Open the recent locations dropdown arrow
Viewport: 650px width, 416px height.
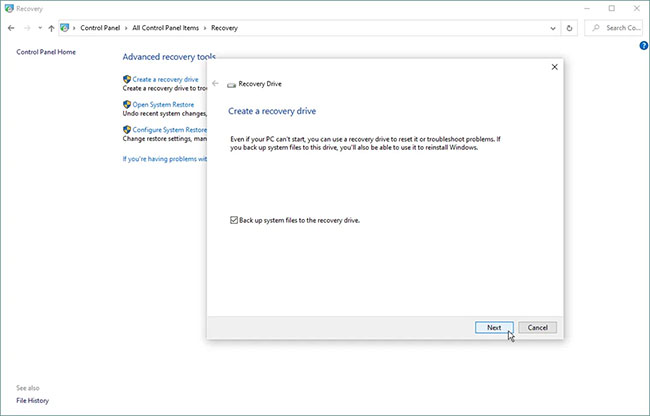(40, 28)
